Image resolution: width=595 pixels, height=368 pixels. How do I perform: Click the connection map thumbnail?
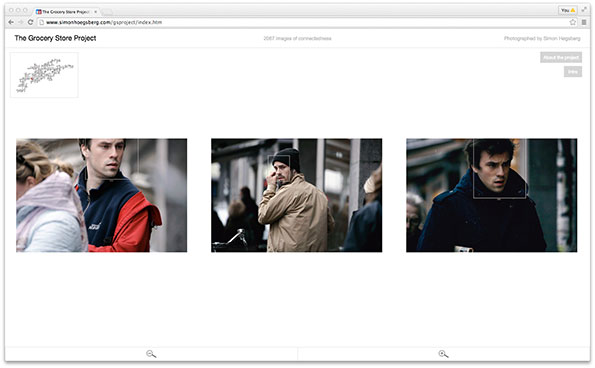44,75
